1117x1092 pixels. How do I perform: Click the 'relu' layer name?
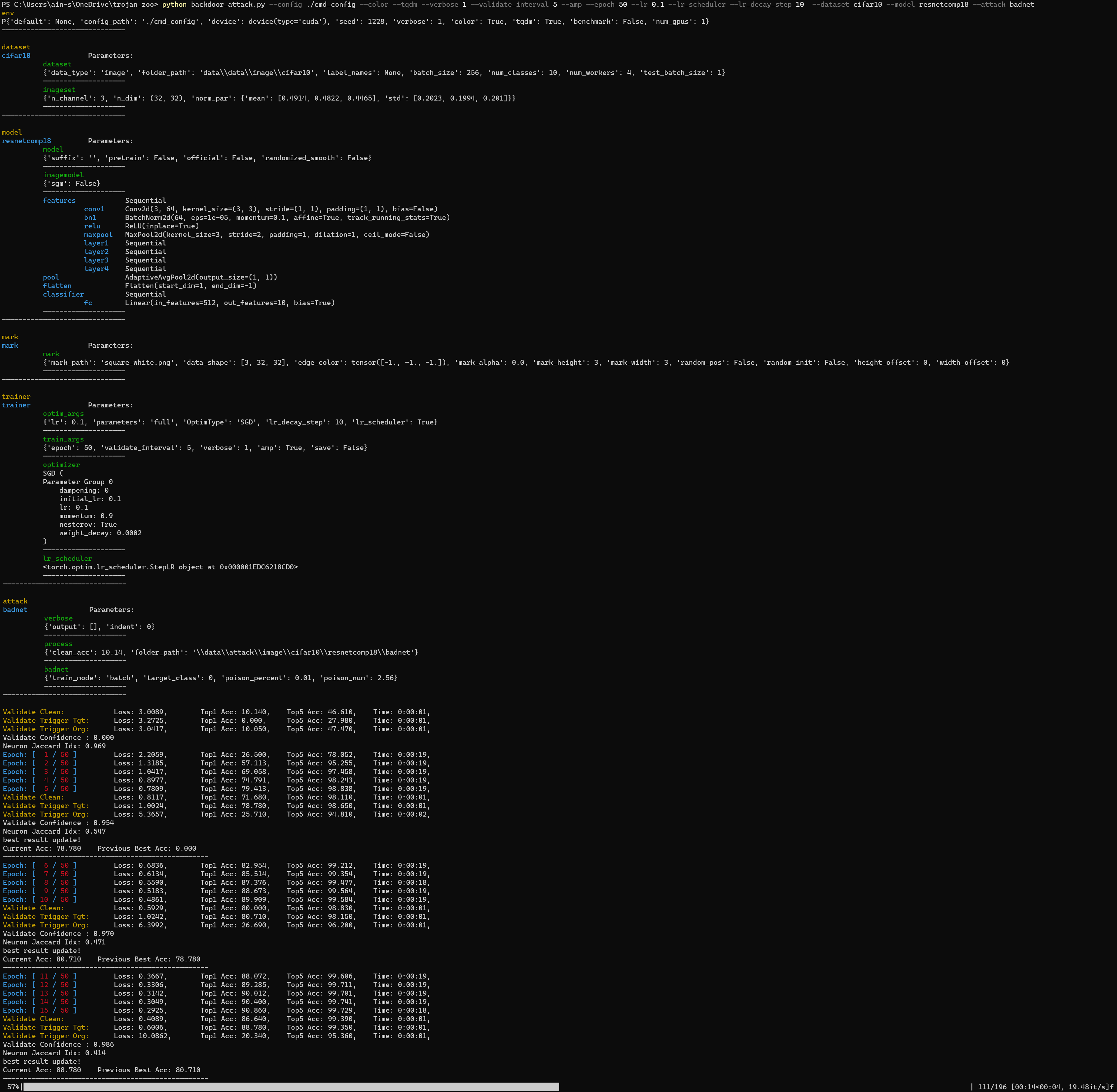[x=92, y=226]
